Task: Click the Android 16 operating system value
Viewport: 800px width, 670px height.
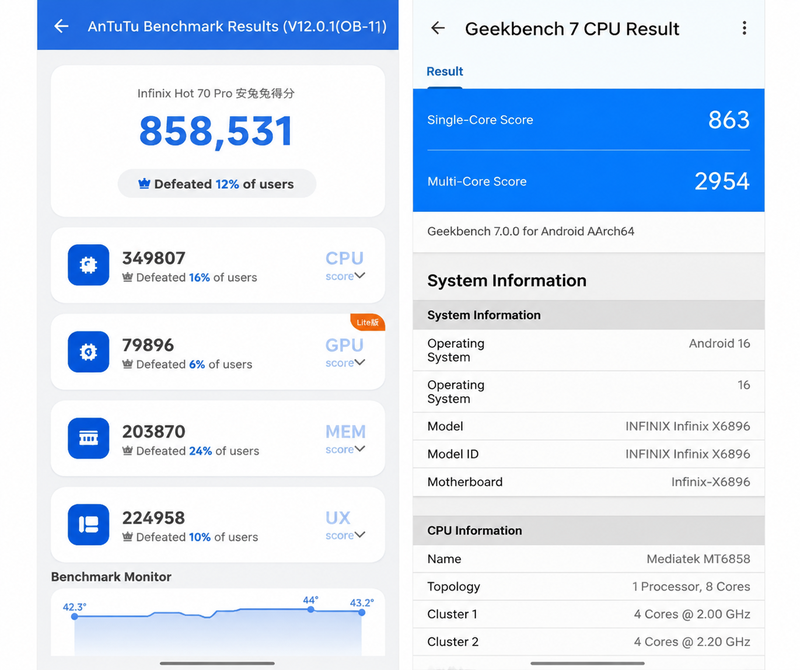Action: coord(719,343)
